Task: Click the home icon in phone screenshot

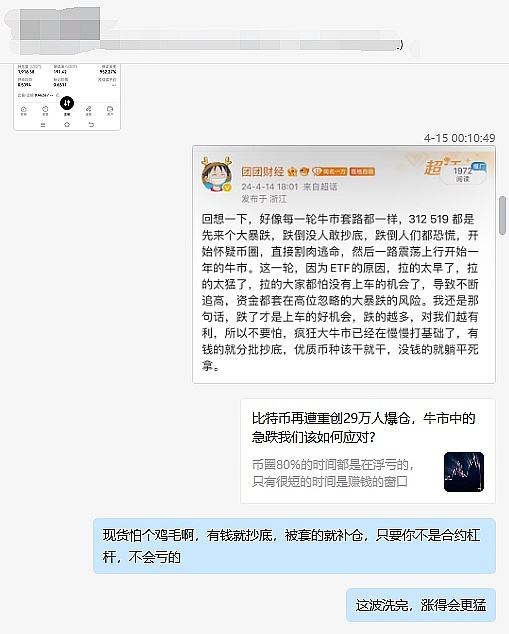Action: 23,110
